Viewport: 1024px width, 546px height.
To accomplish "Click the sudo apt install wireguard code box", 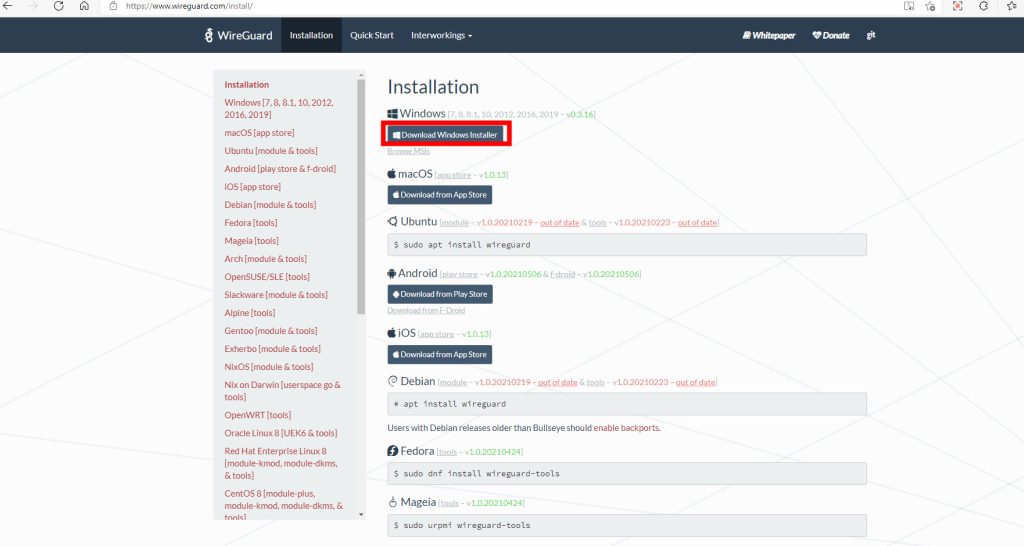I will (627, 245).
